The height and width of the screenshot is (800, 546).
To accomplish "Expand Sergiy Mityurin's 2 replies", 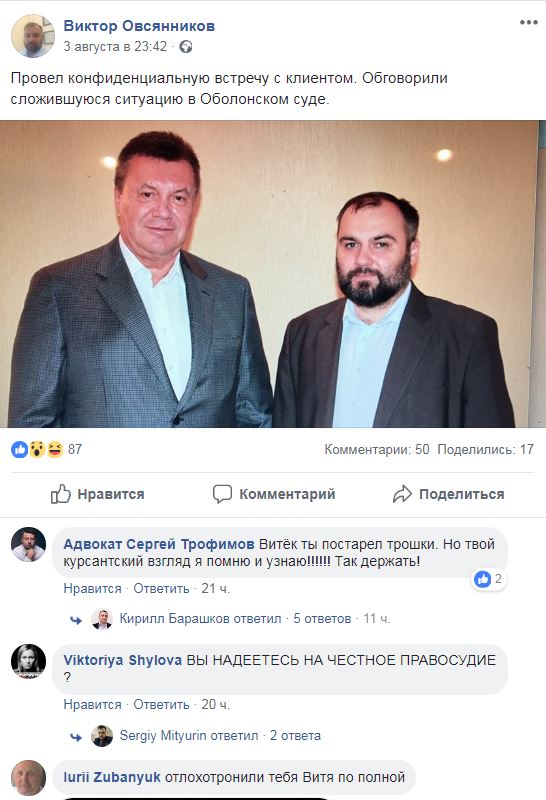I will pos(295,736).
